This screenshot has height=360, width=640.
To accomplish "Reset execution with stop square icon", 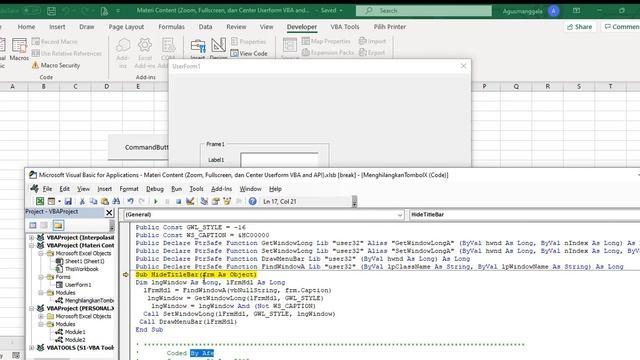I will 178,201.
